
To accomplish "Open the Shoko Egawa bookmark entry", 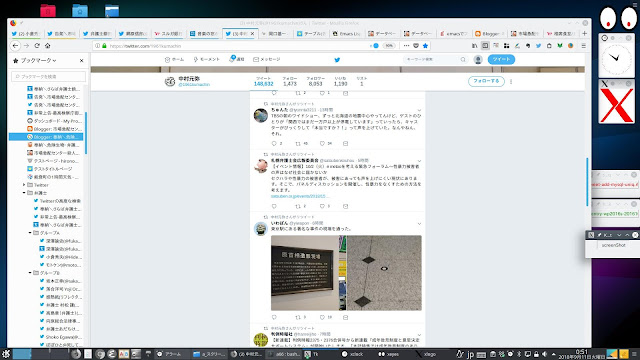I will (60, 337).
